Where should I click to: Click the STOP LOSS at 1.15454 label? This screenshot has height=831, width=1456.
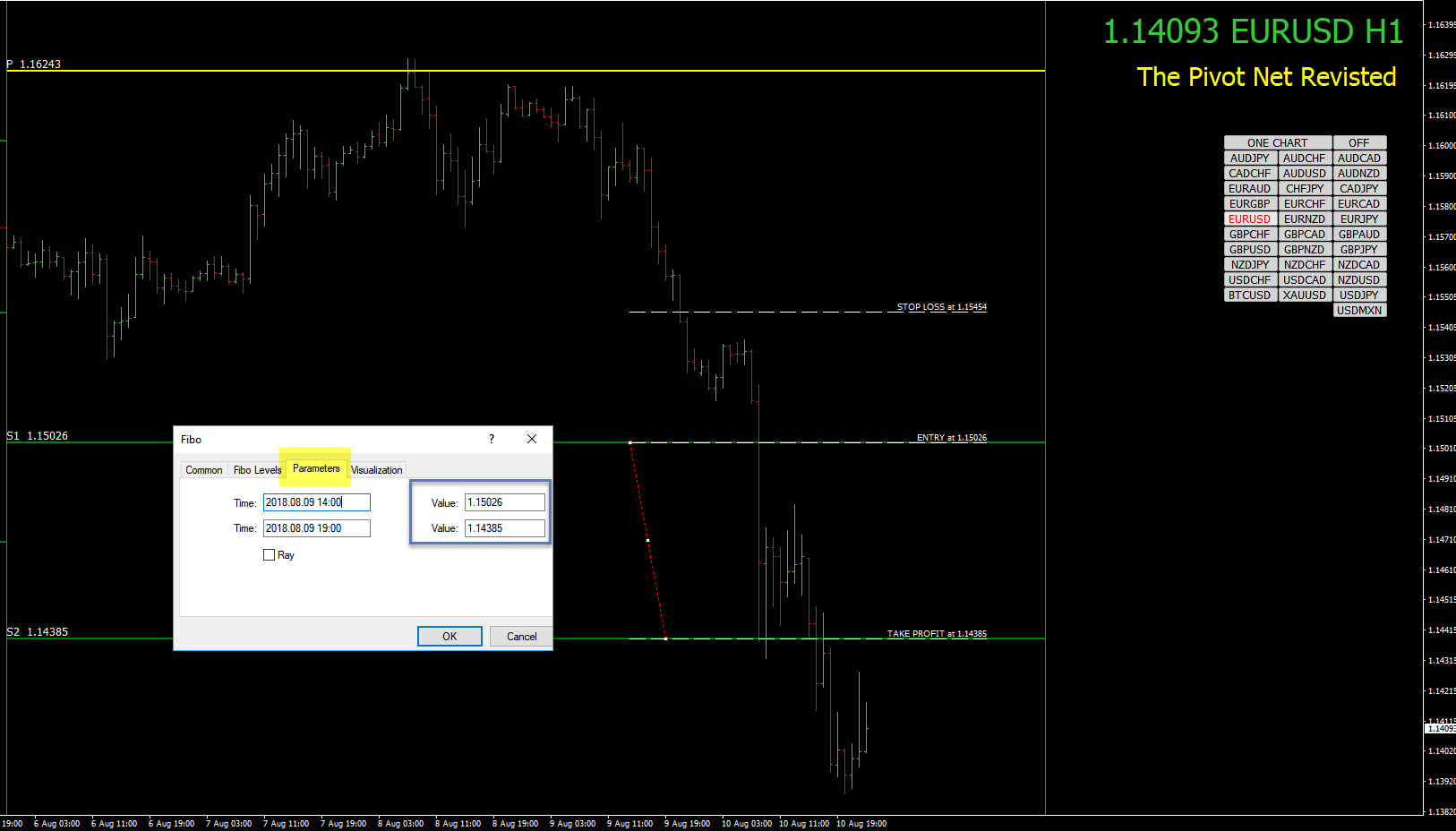[942, 307]
